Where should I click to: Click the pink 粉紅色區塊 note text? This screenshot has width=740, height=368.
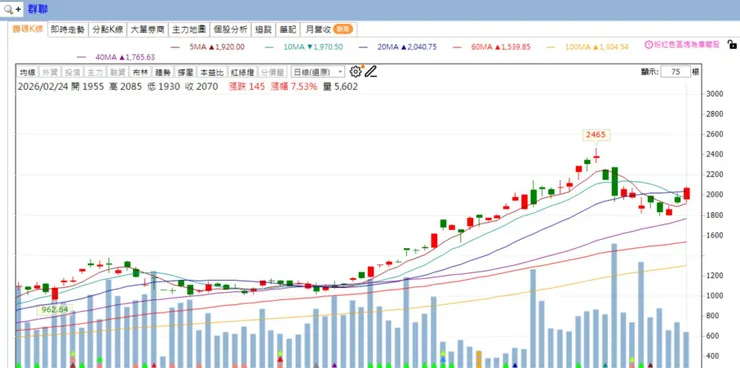pyautogui.click(x=686, y=45)
